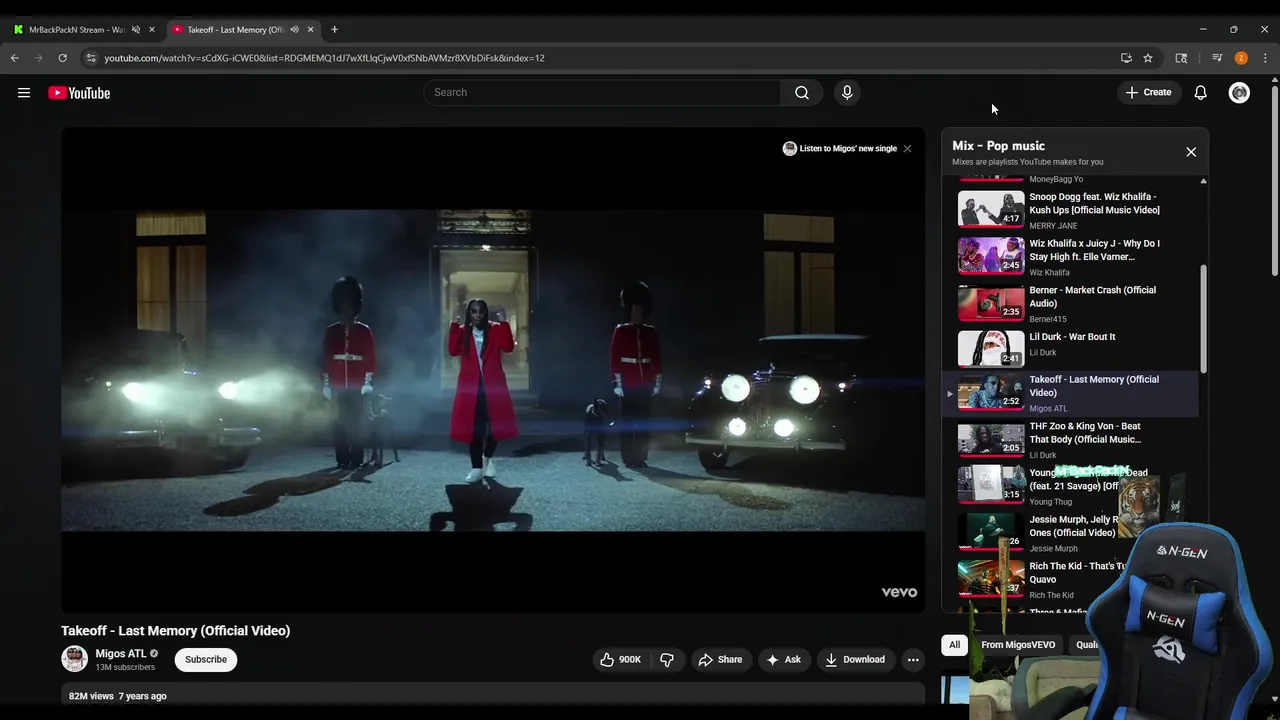Play Snoop Dogg Kush Ups from playlist
The width and height of the screenshot is (1280, 720).
(1070, 210)
